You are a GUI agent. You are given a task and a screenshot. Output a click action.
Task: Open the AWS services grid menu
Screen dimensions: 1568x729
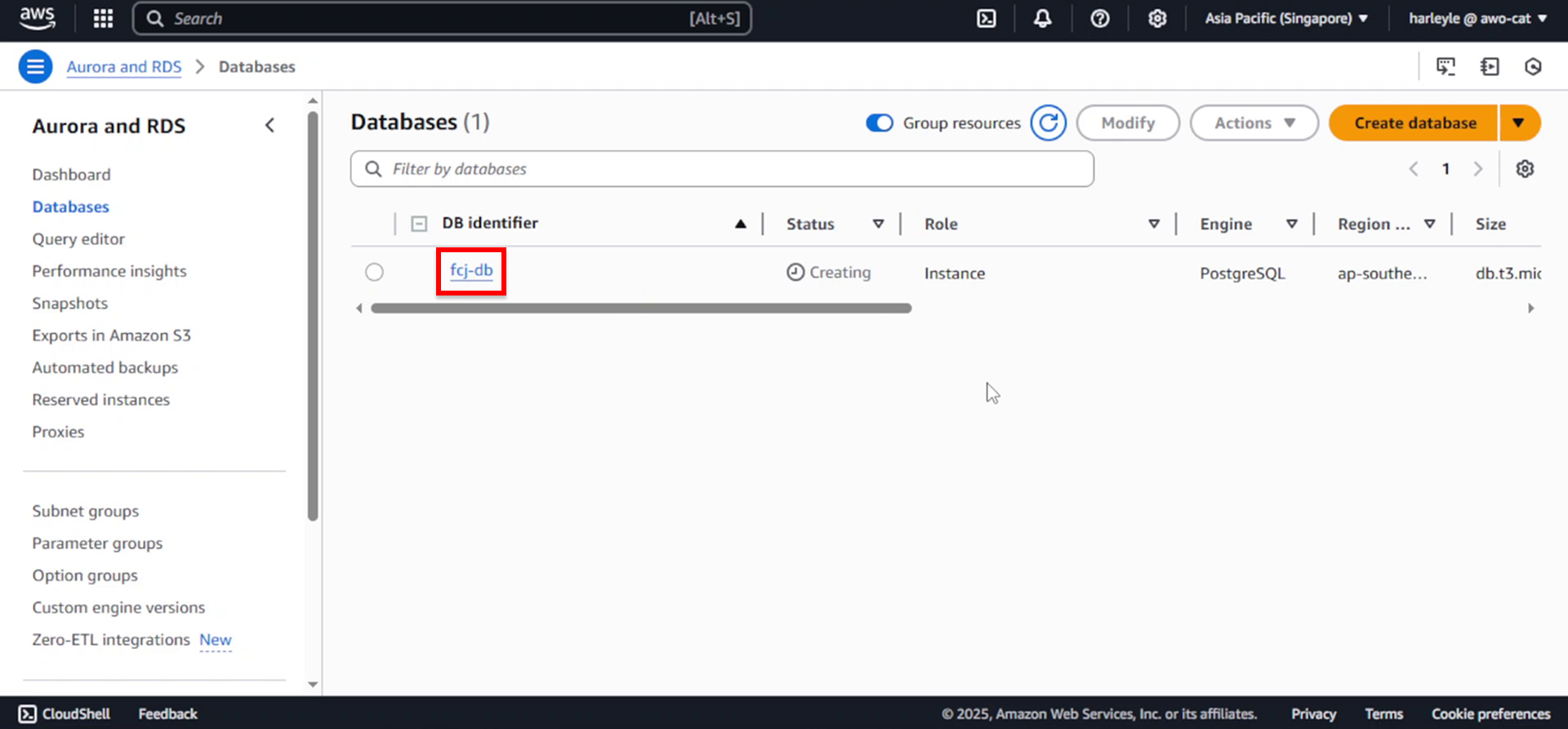coord(103,18)
